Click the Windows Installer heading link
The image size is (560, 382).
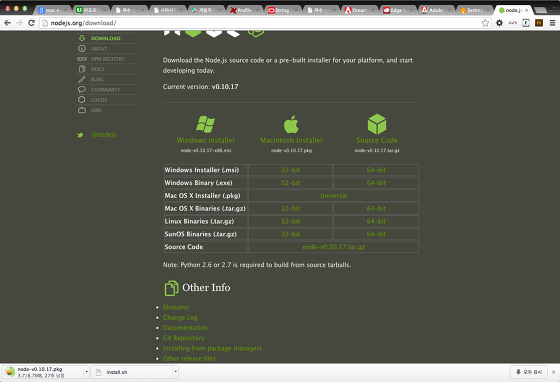[206, 140]
